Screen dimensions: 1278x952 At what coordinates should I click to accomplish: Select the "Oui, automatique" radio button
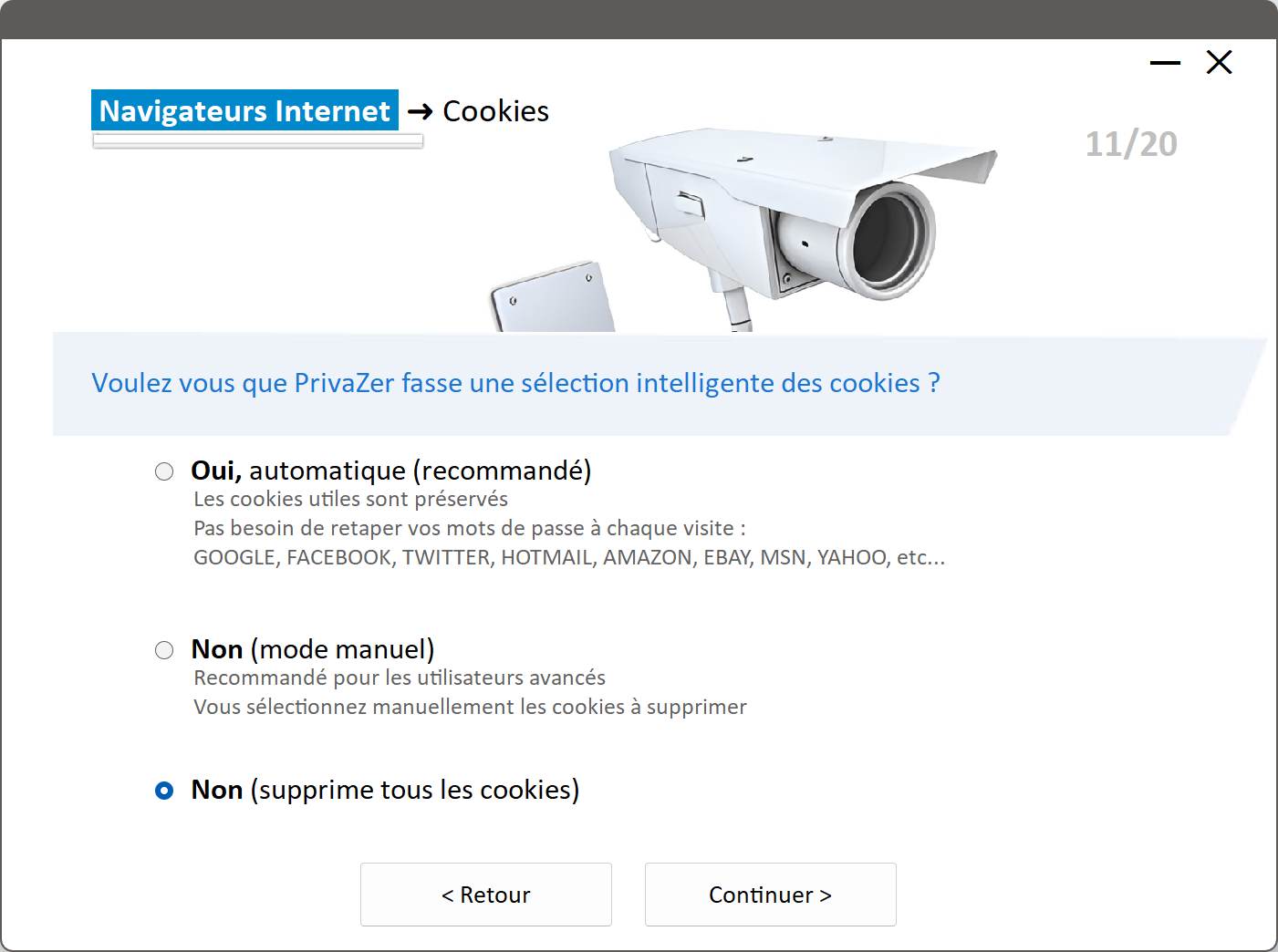click(x=164, y=471)
